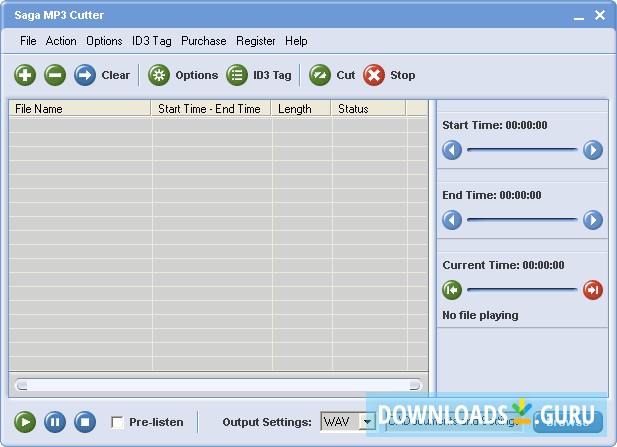This screenshot has width=617, height=447.
Task: Click the blue arrow Clear icon
Action: click(x=85, y=75)
